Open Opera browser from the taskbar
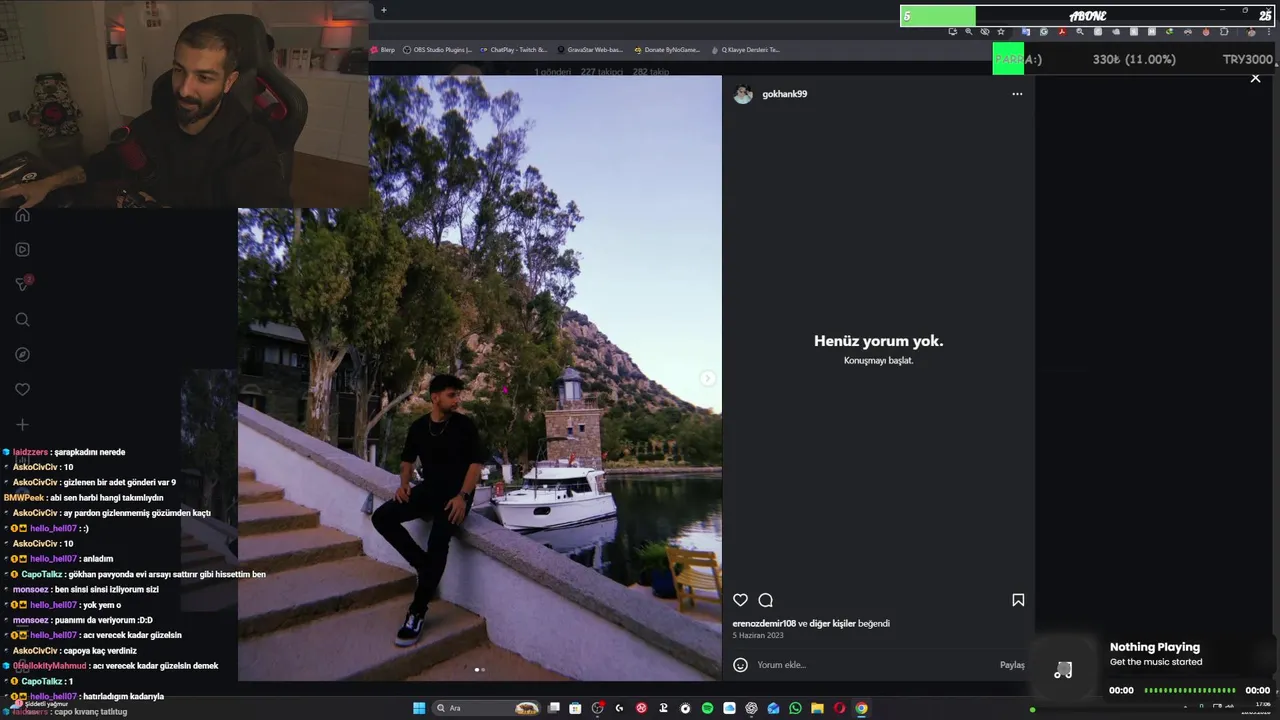 [839, 708]
